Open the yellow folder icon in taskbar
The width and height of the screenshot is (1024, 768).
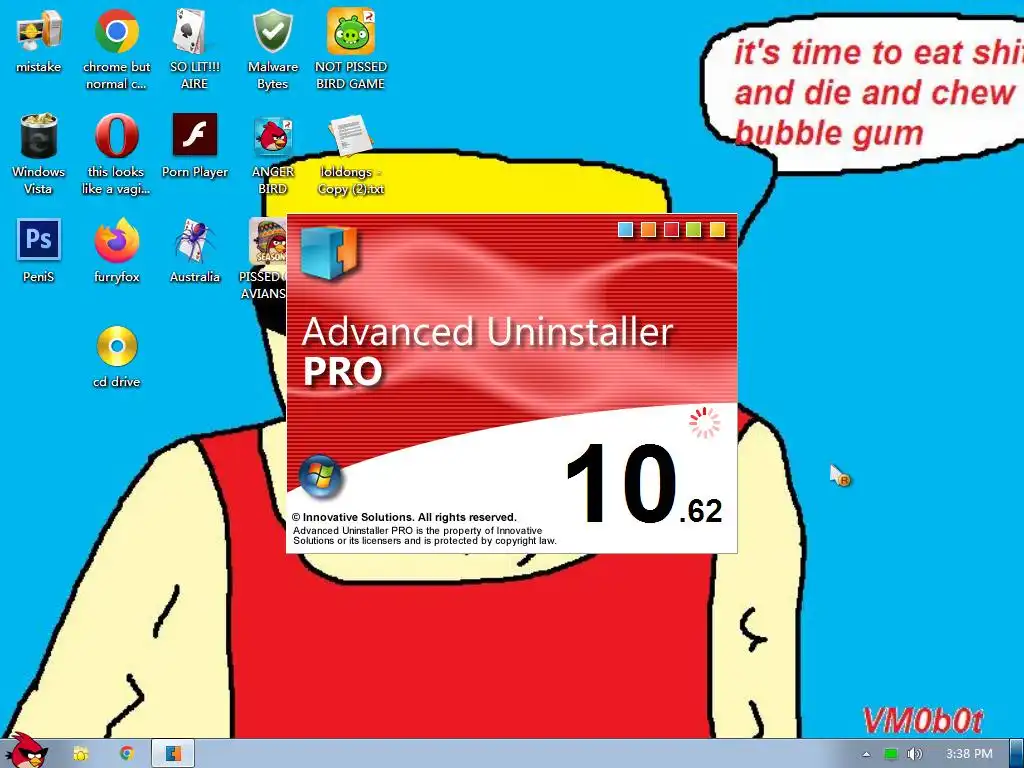pos(80,754)
